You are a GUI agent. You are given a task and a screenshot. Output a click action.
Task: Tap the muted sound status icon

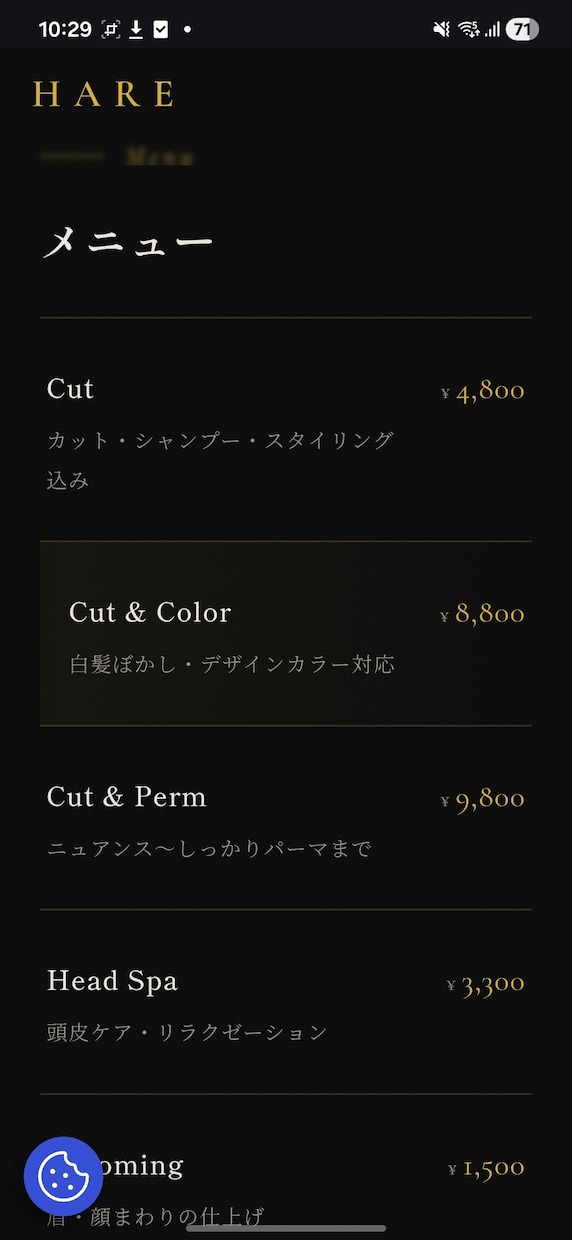pos(441,29)
